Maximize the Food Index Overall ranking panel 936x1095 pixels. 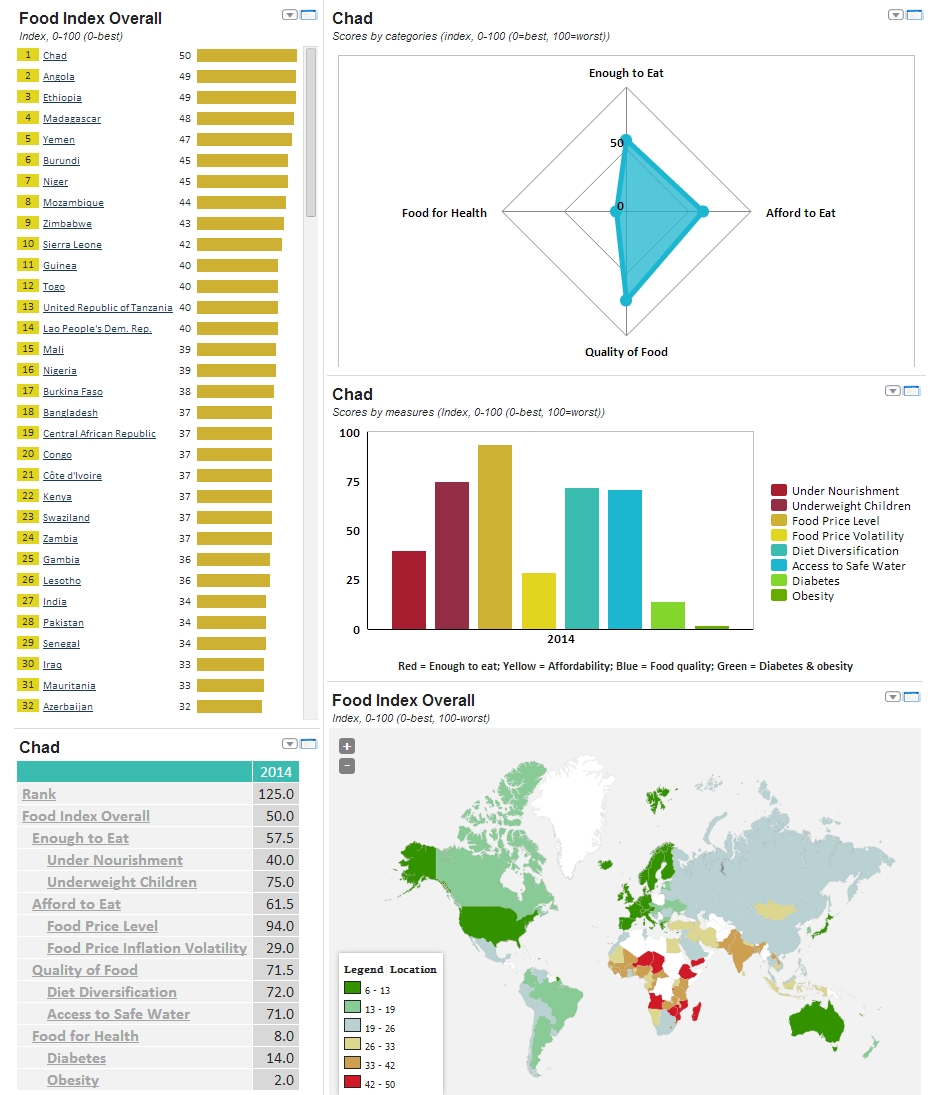pos(309,15)
